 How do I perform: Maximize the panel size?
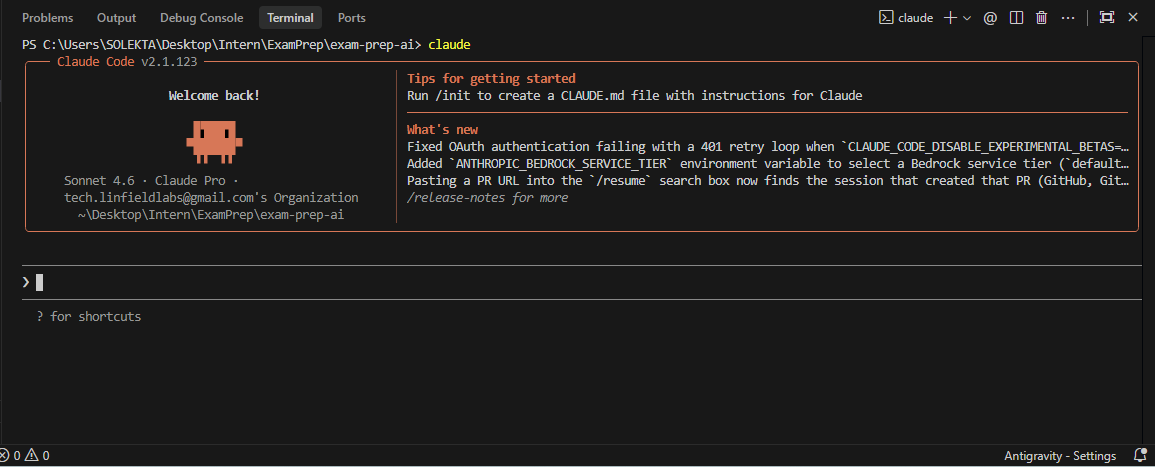pos(1106,18)
